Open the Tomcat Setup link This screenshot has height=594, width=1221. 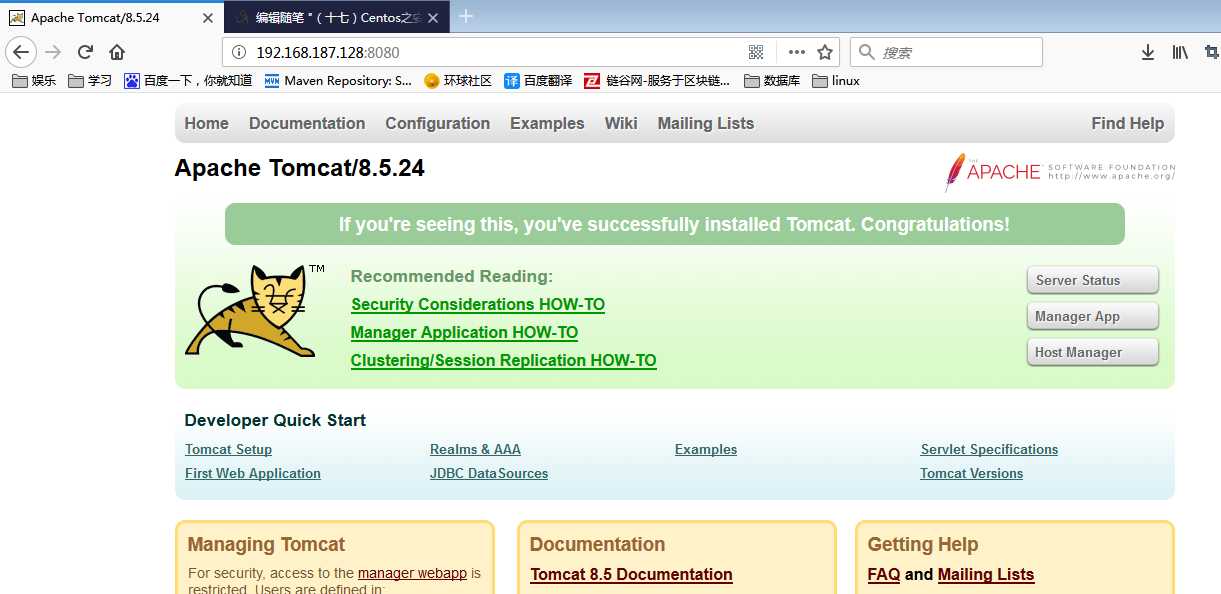228,449
